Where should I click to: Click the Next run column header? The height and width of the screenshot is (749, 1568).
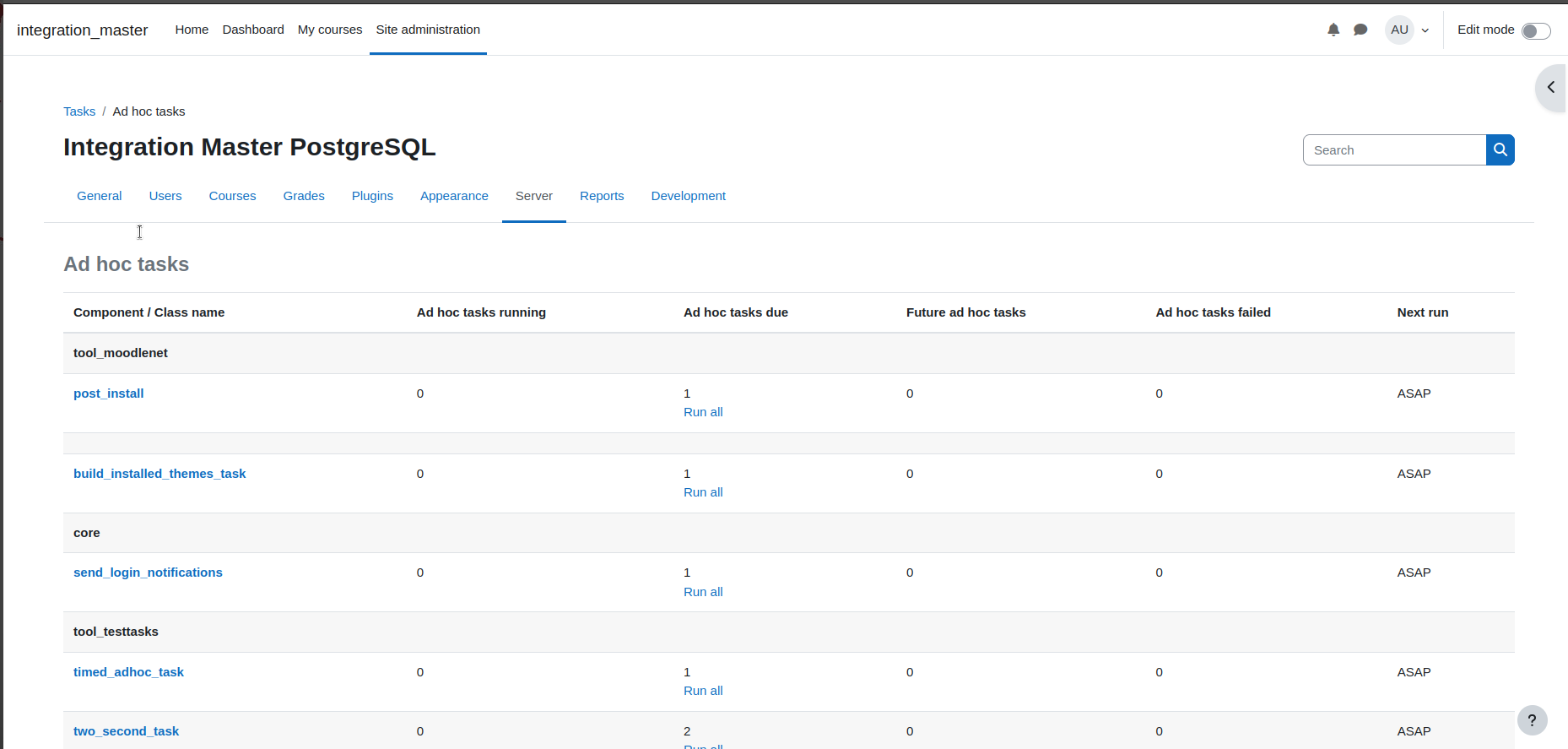[x=1423, y=312]
